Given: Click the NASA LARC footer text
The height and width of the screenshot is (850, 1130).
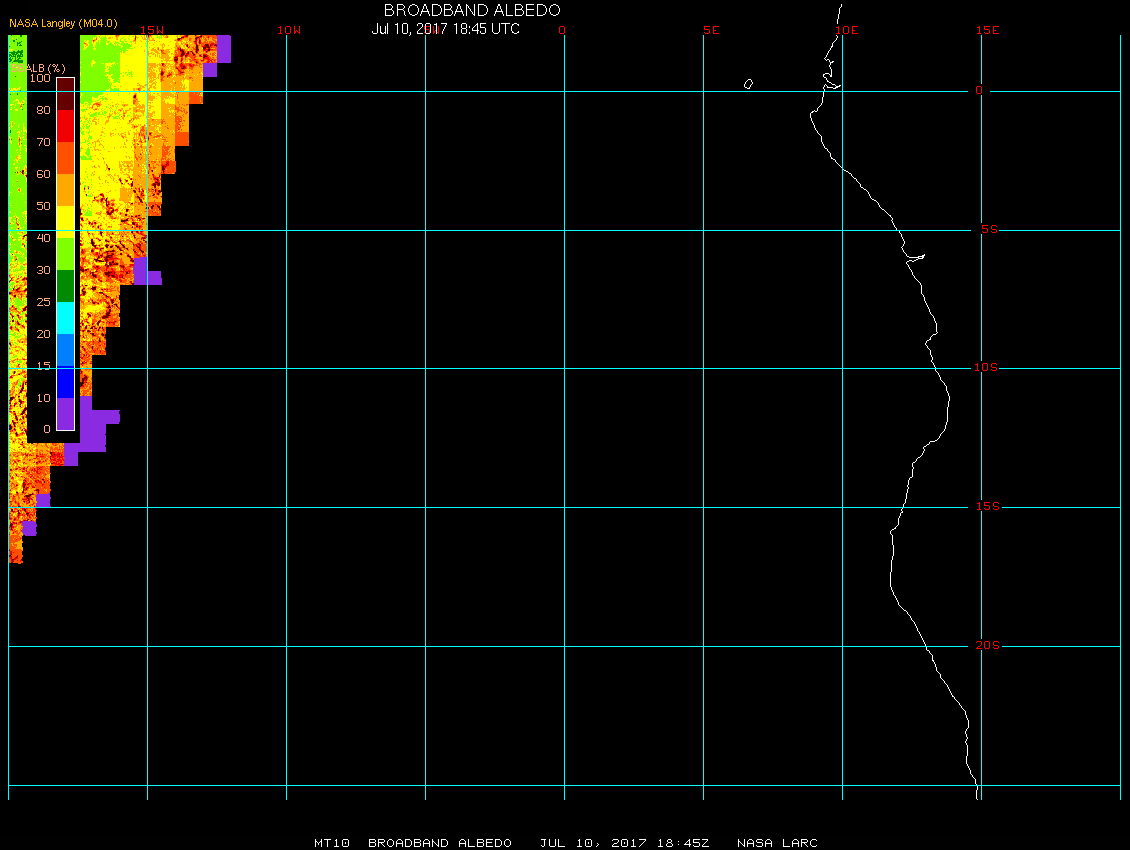Looking at the screenshot, I should pos(778,843).
